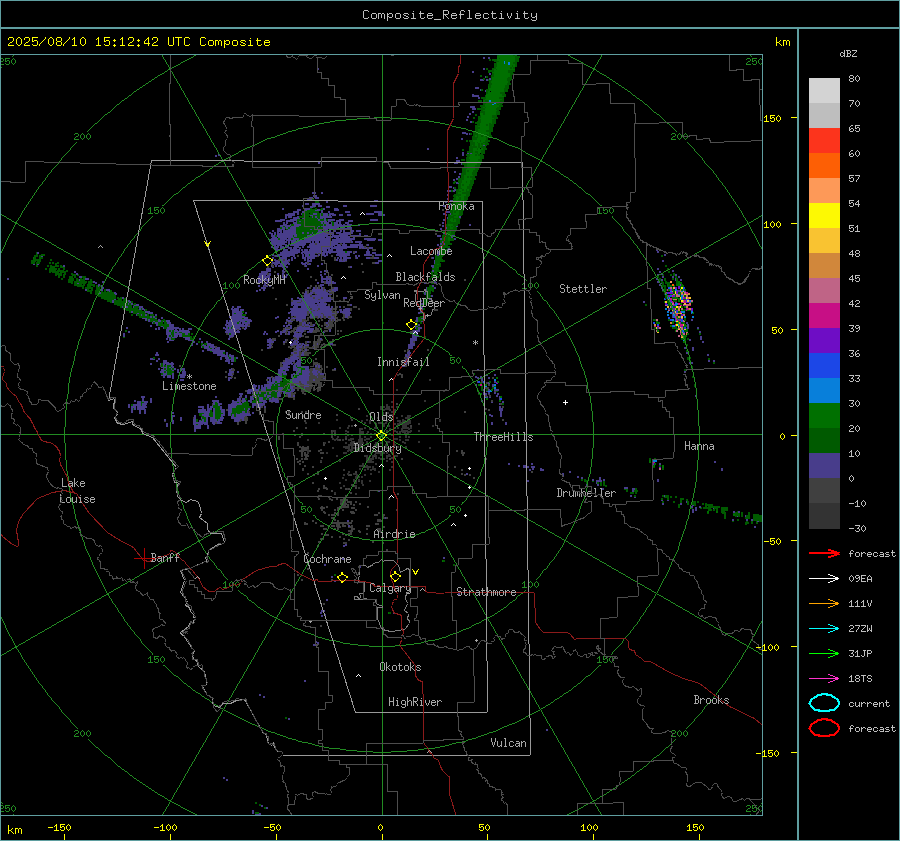Click the yellow 54 dBZ color swatch
The width and height of the screenshot is (900, 841).
(824, 216)
